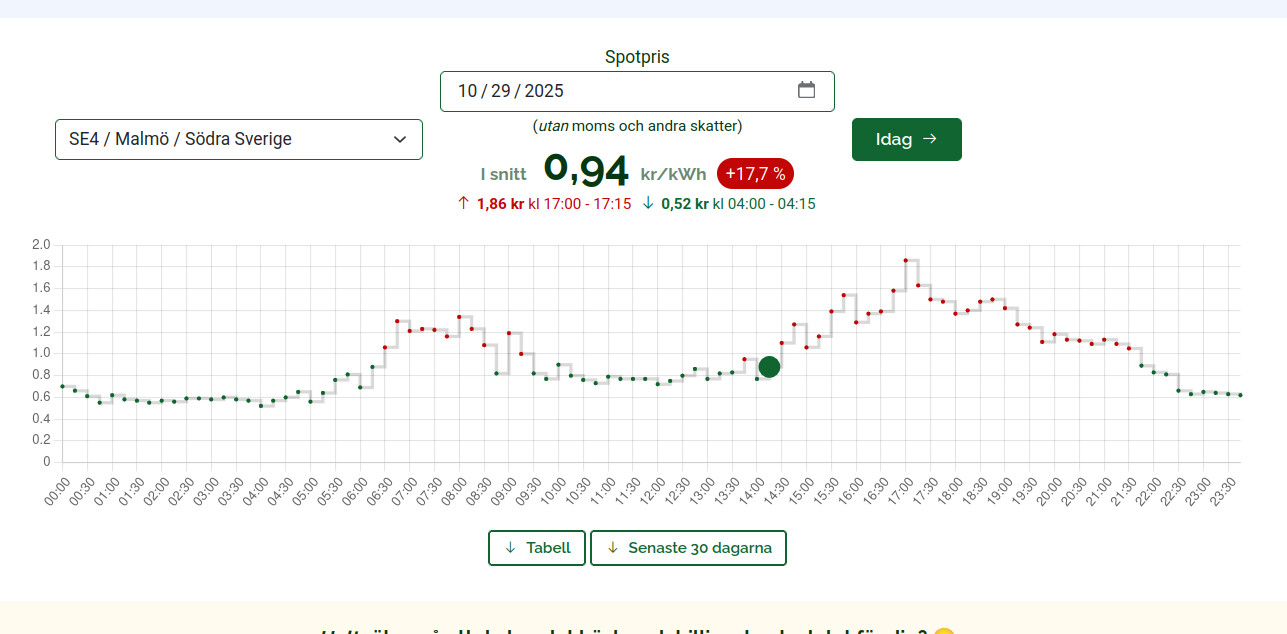Expand the SE4 / Malmö price area dropdown
Screen dimensions: 1287x634
238,139
